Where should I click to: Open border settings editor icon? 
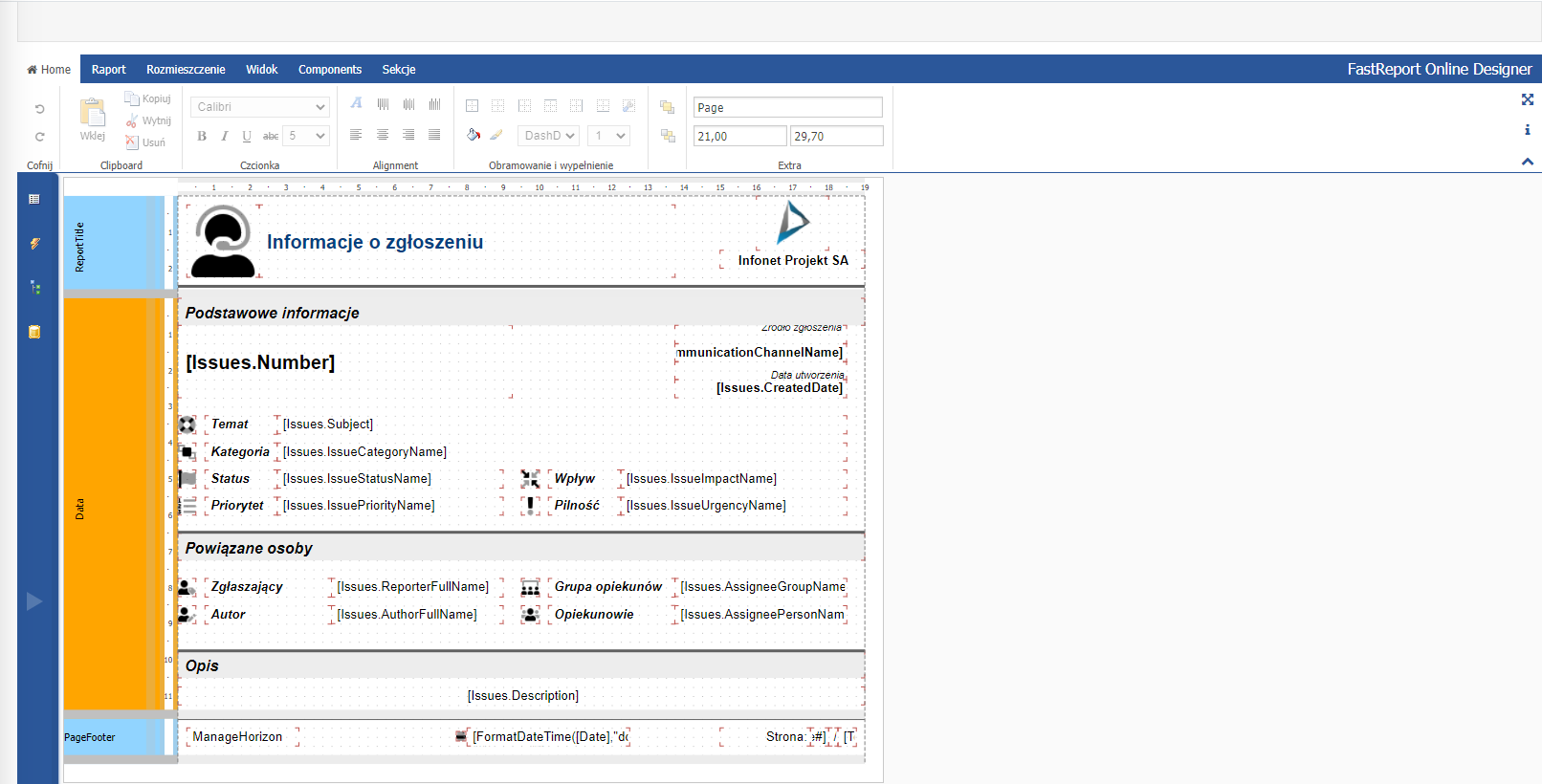pos(628,105)
